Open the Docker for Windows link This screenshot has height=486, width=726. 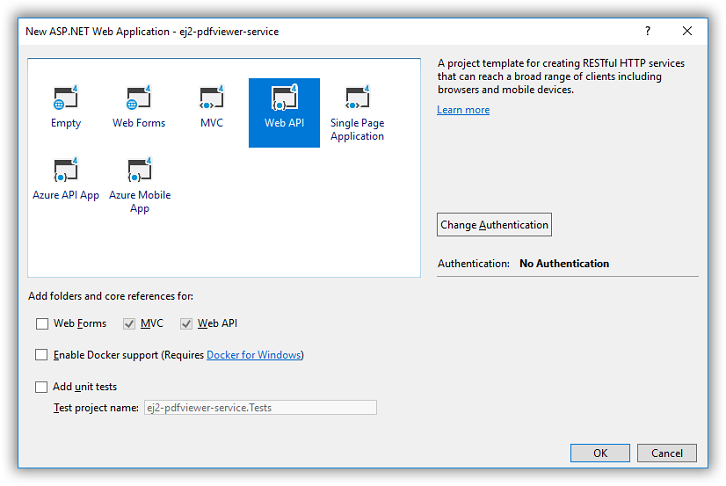pyautogui.click(x=254, y=355)
